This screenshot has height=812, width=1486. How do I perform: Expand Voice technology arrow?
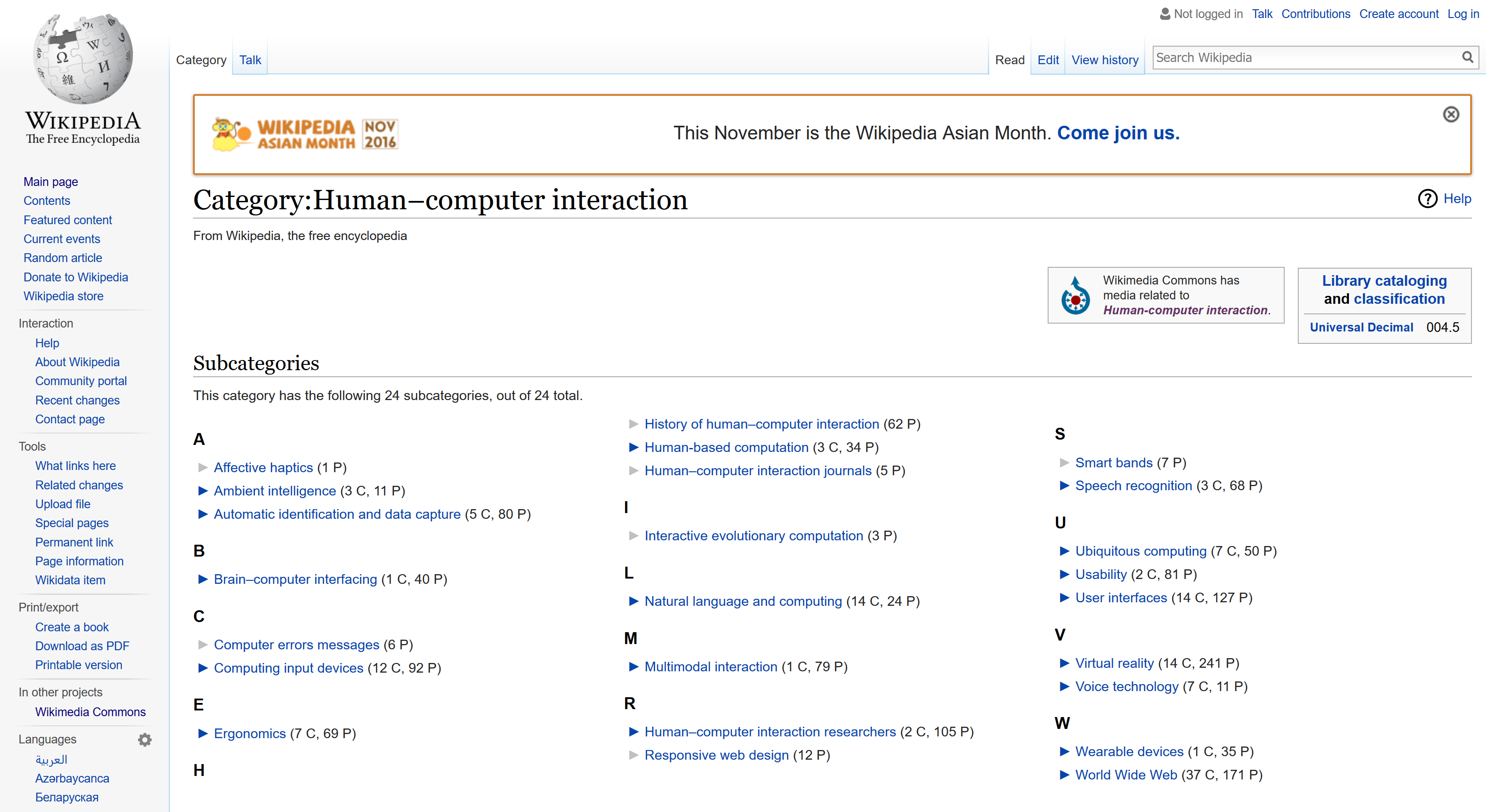click(1065, 686)
